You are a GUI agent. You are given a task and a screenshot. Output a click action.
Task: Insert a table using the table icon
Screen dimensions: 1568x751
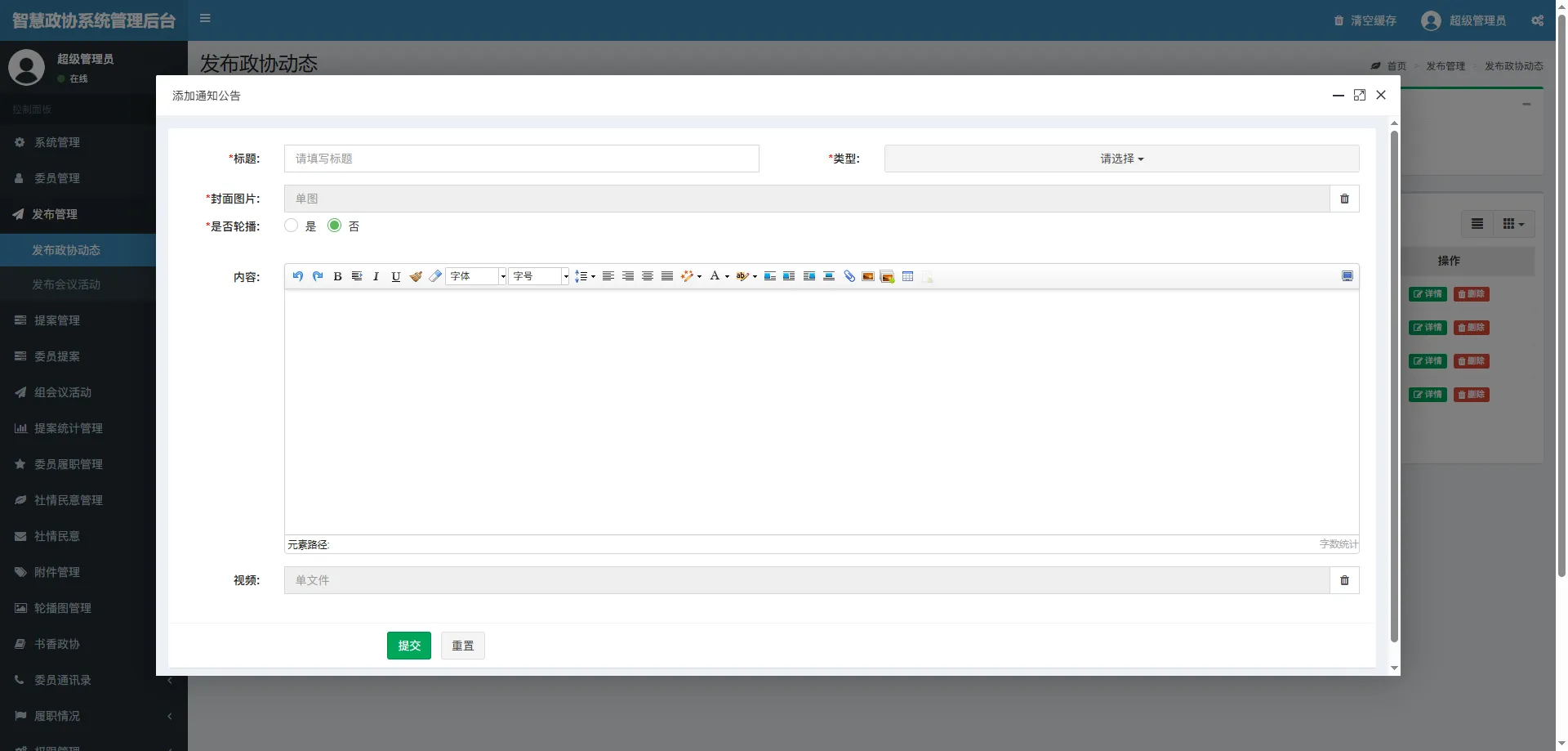point(907,276)
